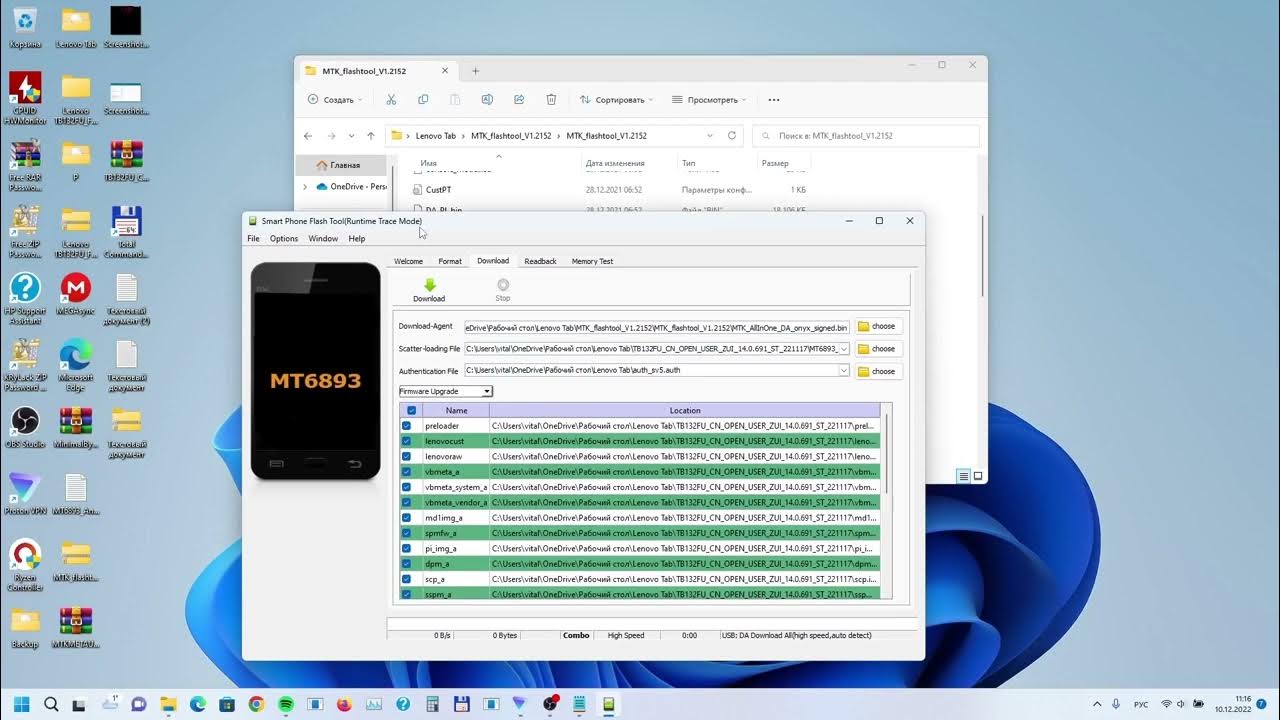Open new tab in Explorer window
Image resolution: width=1280 pixels, height=720 pixels.
tap(476, 71)
